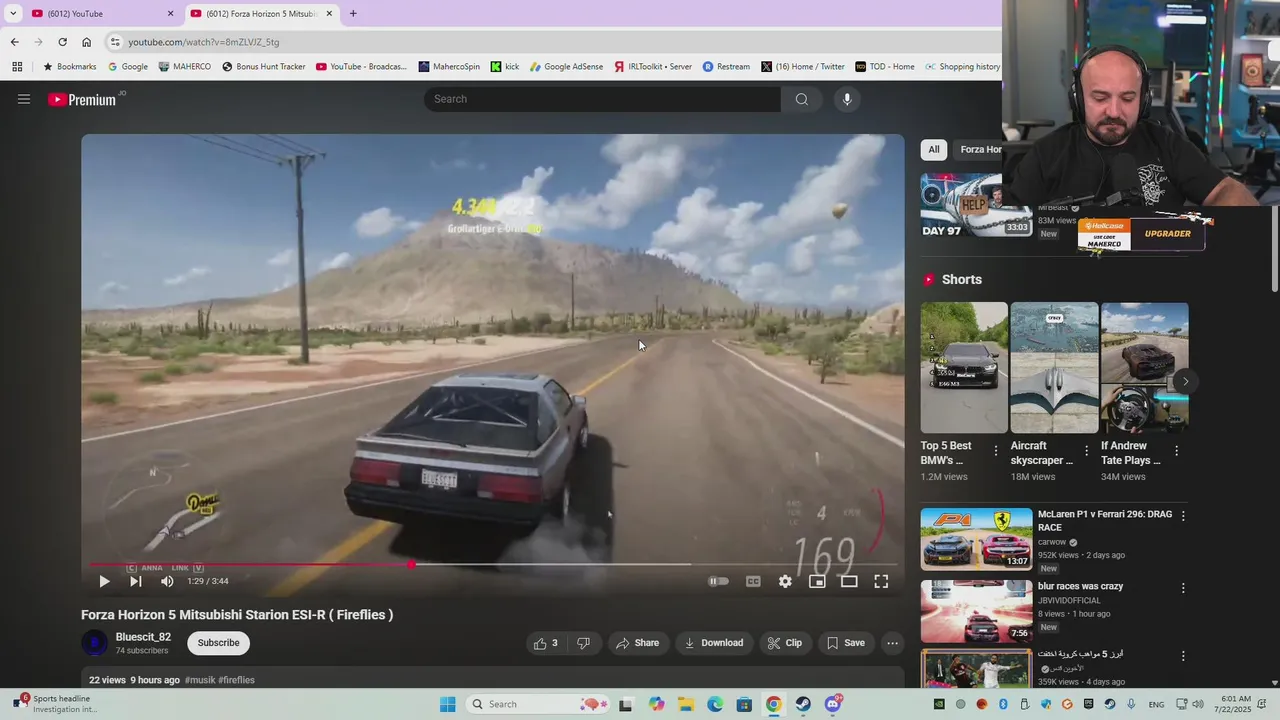Open Bluescit_82 channel avatar
The image size is (1280, 720).
[94, 643]
